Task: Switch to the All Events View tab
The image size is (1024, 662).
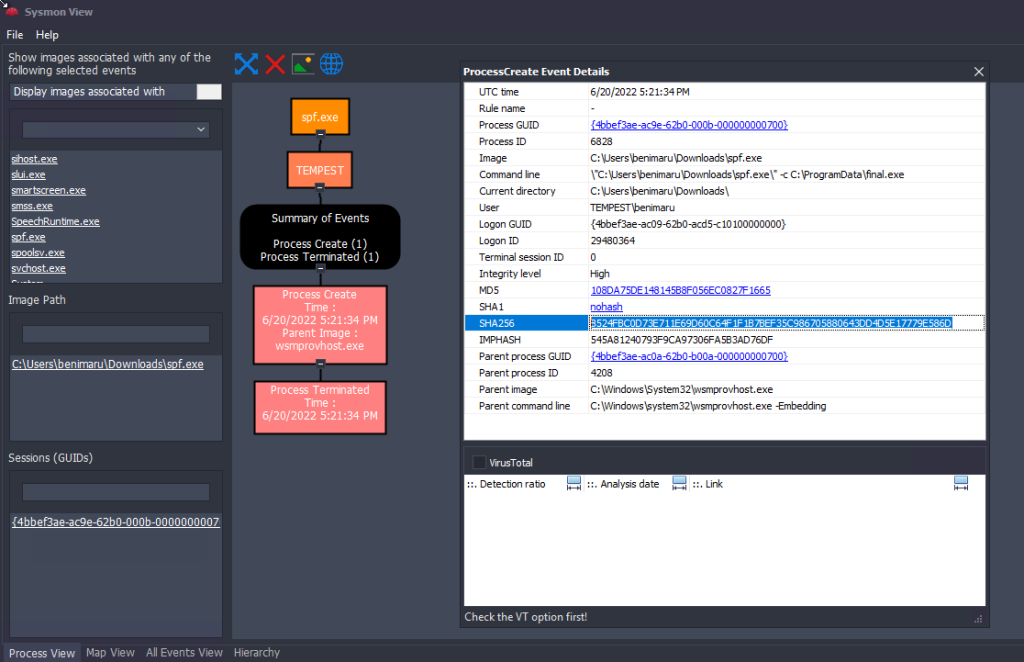Action: click(184, 653)
